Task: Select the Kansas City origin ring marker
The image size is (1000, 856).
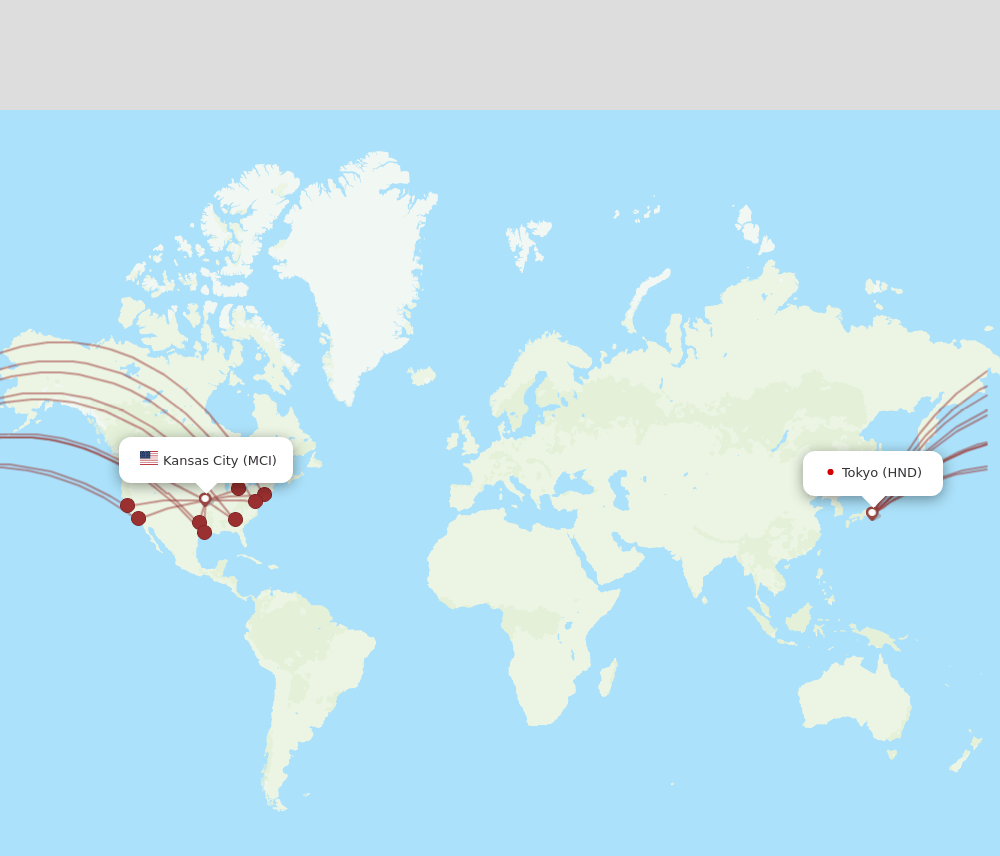Action: coord(205,499)
